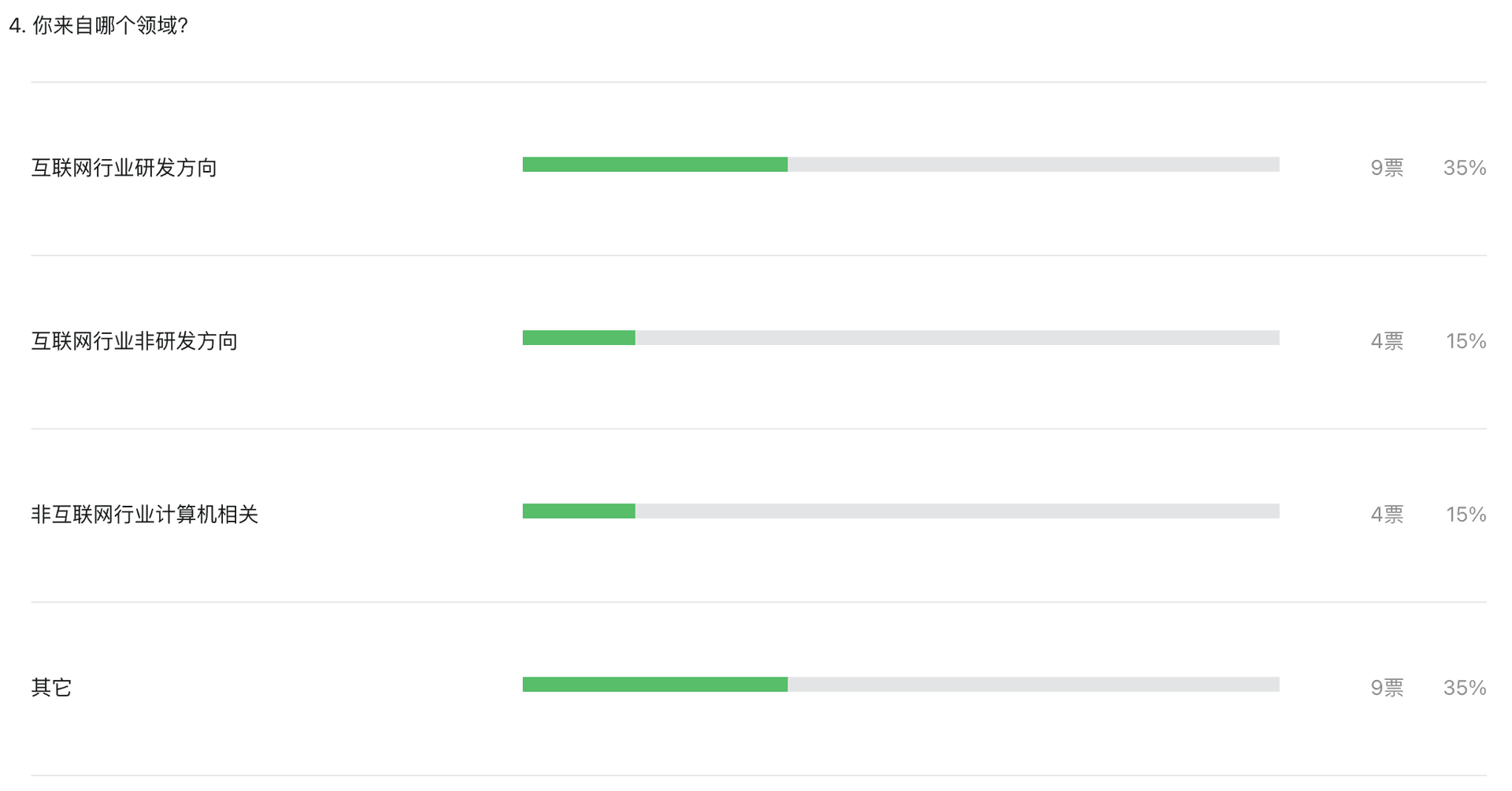Select the 其它 option label
This screenshot has width=1512, height=791.
(x=51, y=688)
